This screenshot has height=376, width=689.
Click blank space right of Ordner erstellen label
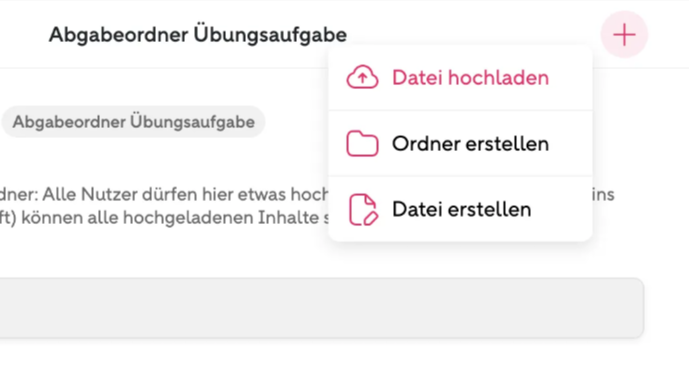click(x=570, y=143)
